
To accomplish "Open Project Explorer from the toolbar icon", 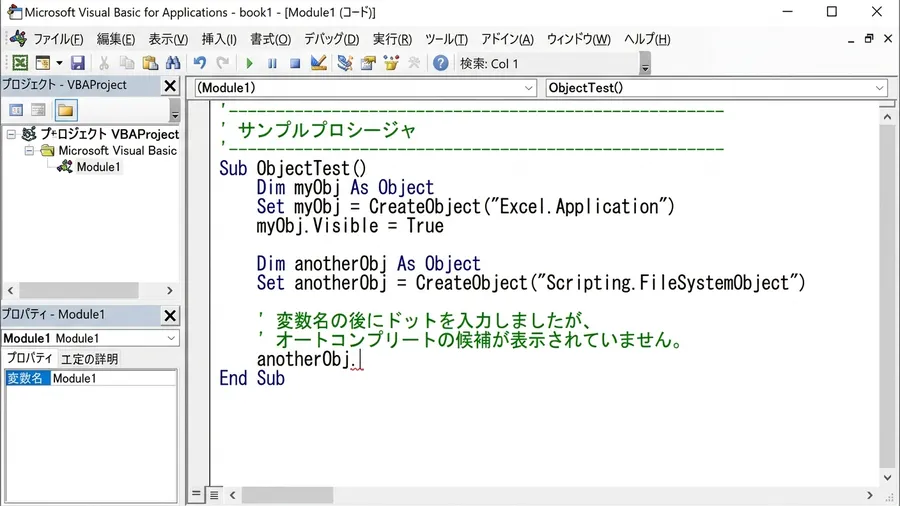I will pyautogui.click(x=345, y=63).
